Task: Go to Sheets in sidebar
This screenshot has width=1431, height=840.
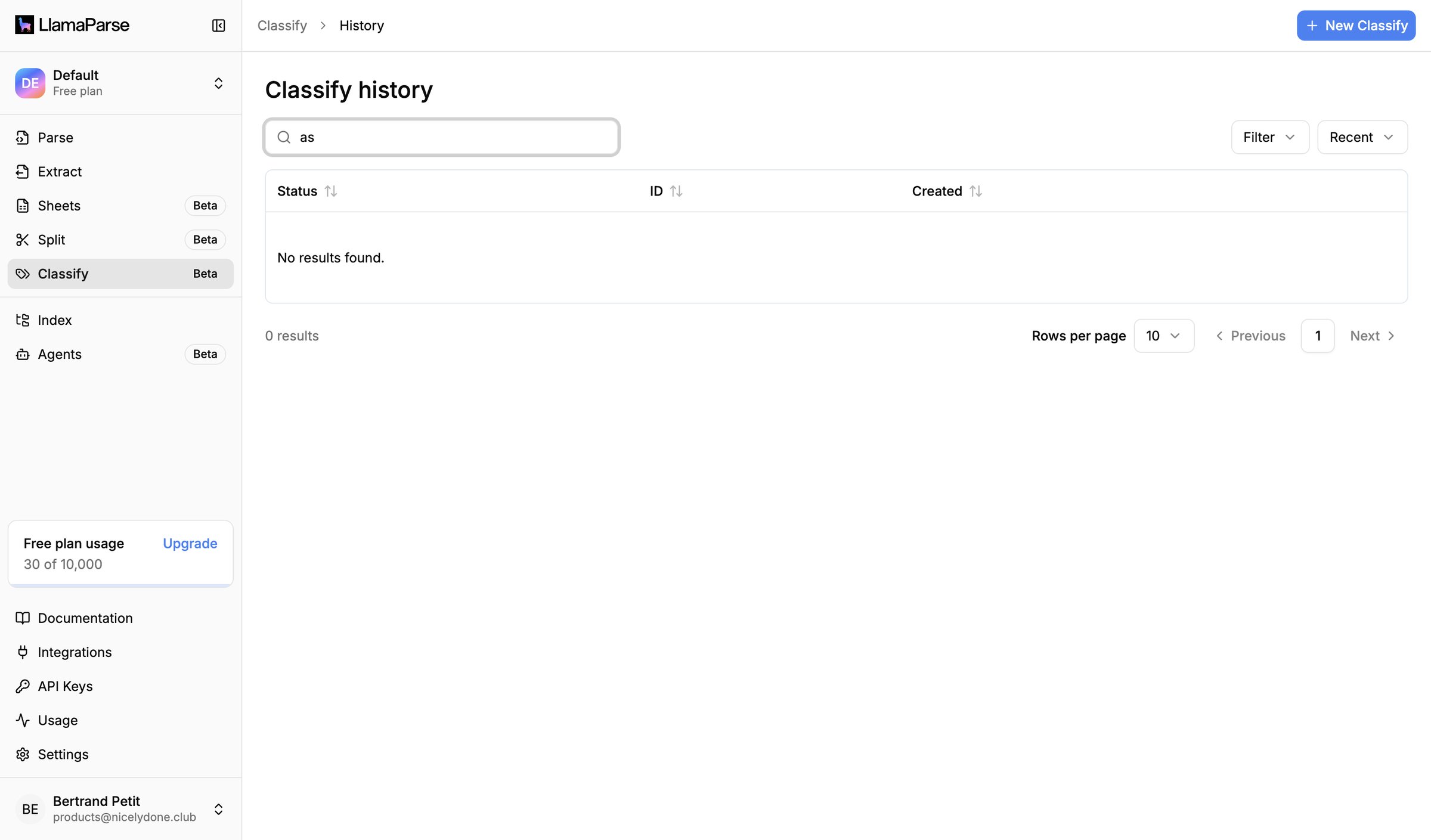Action: pos(120,206)
